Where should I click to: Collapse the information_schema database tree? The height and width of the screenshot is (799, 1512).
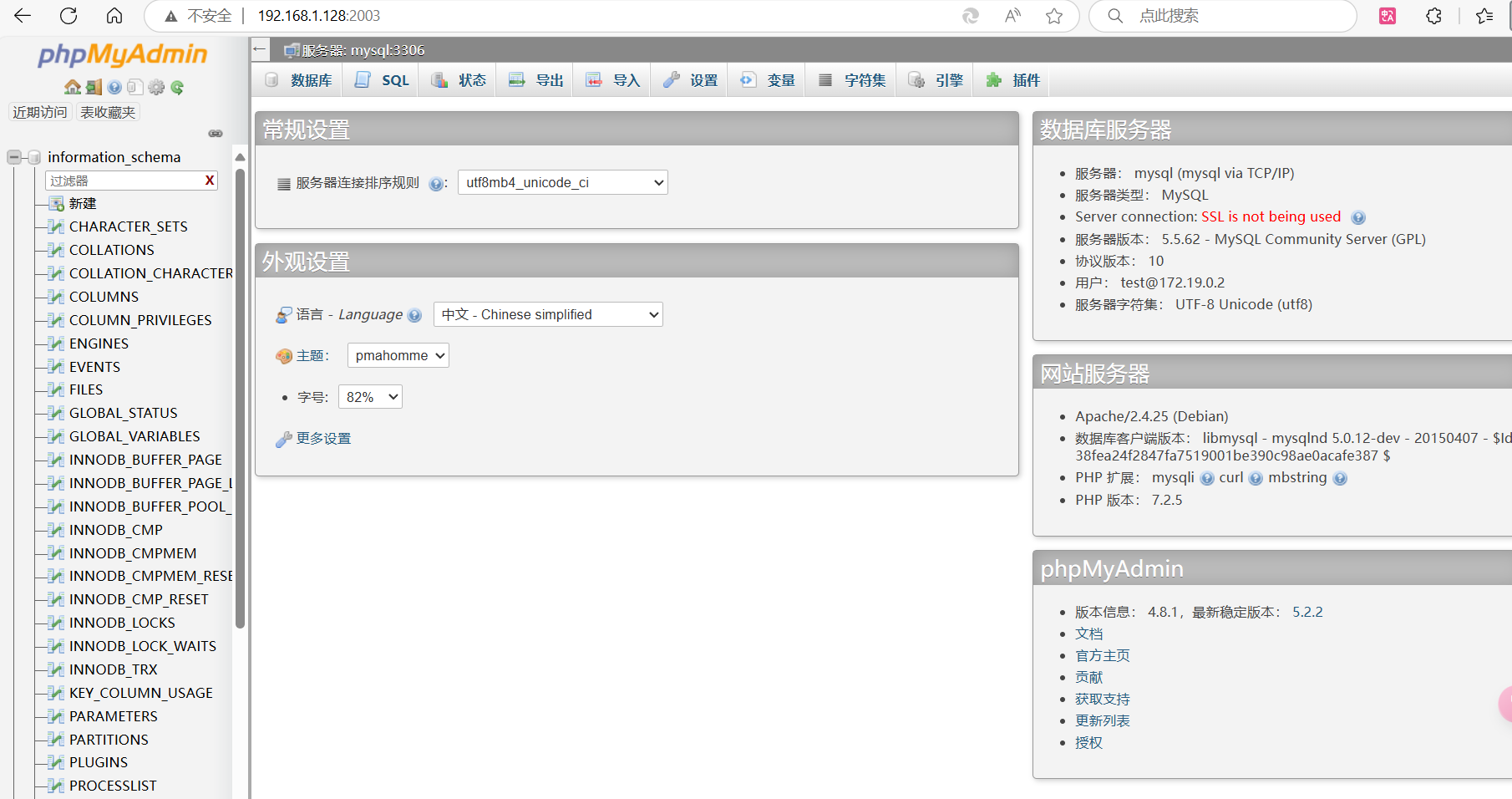point(14,157)
